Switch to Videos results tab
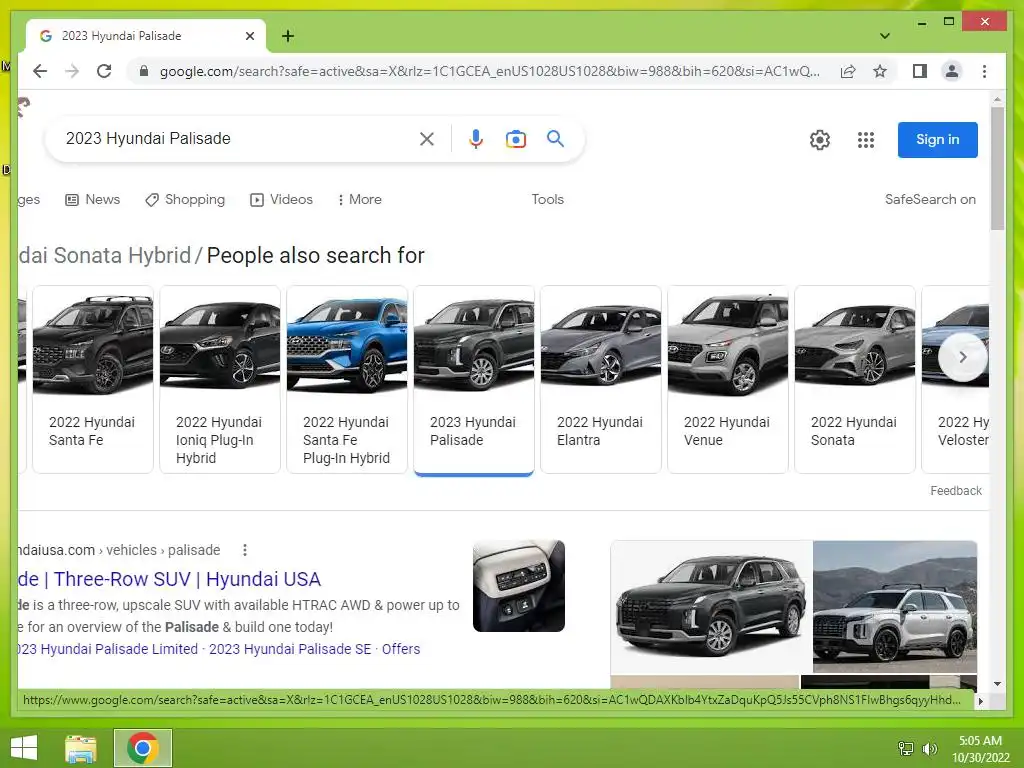Image resolution: width=1024 pixels, height=768 pixels. [281, 200]
